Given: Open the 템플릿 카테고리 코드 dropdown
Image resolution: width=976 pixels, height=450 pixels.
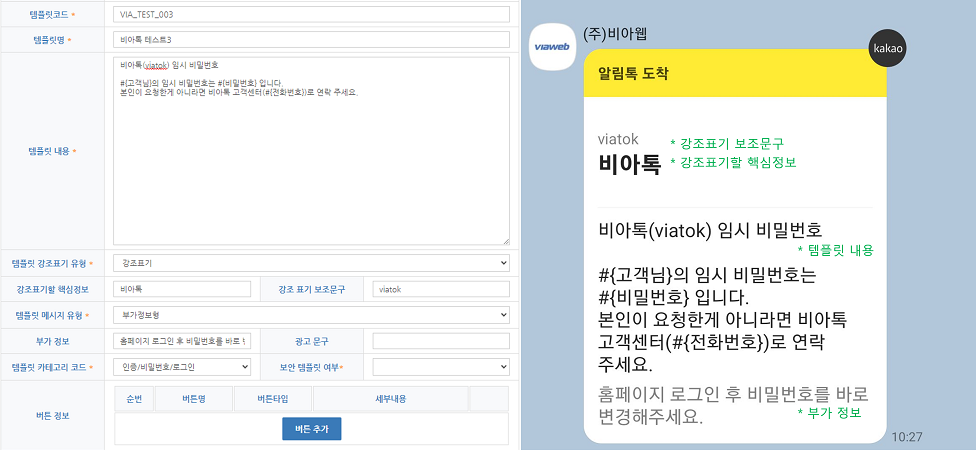Looking at the screenshot, I should (182, 367).
